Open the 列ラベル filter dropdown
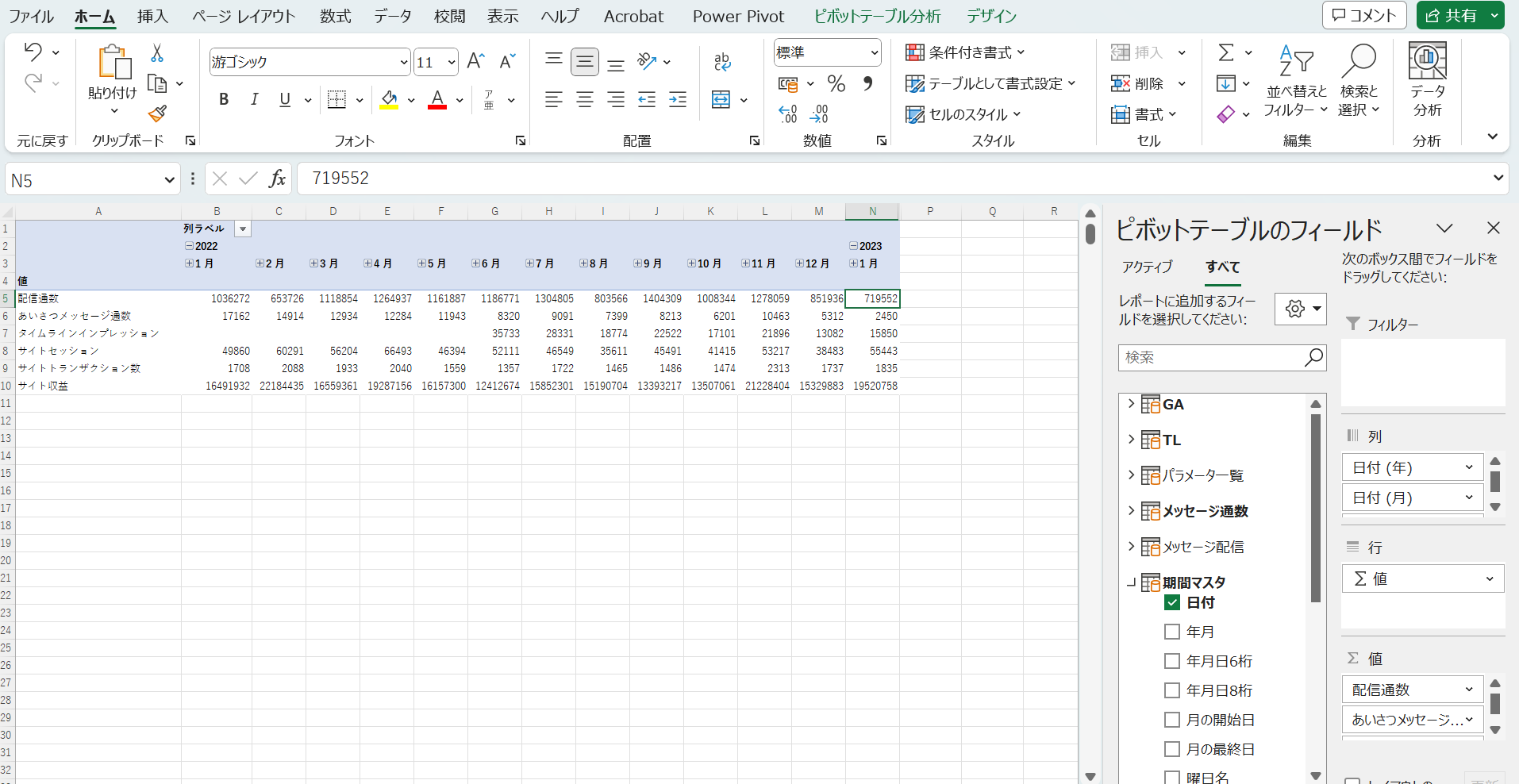 pyautogui.click(x=244, y=229)
